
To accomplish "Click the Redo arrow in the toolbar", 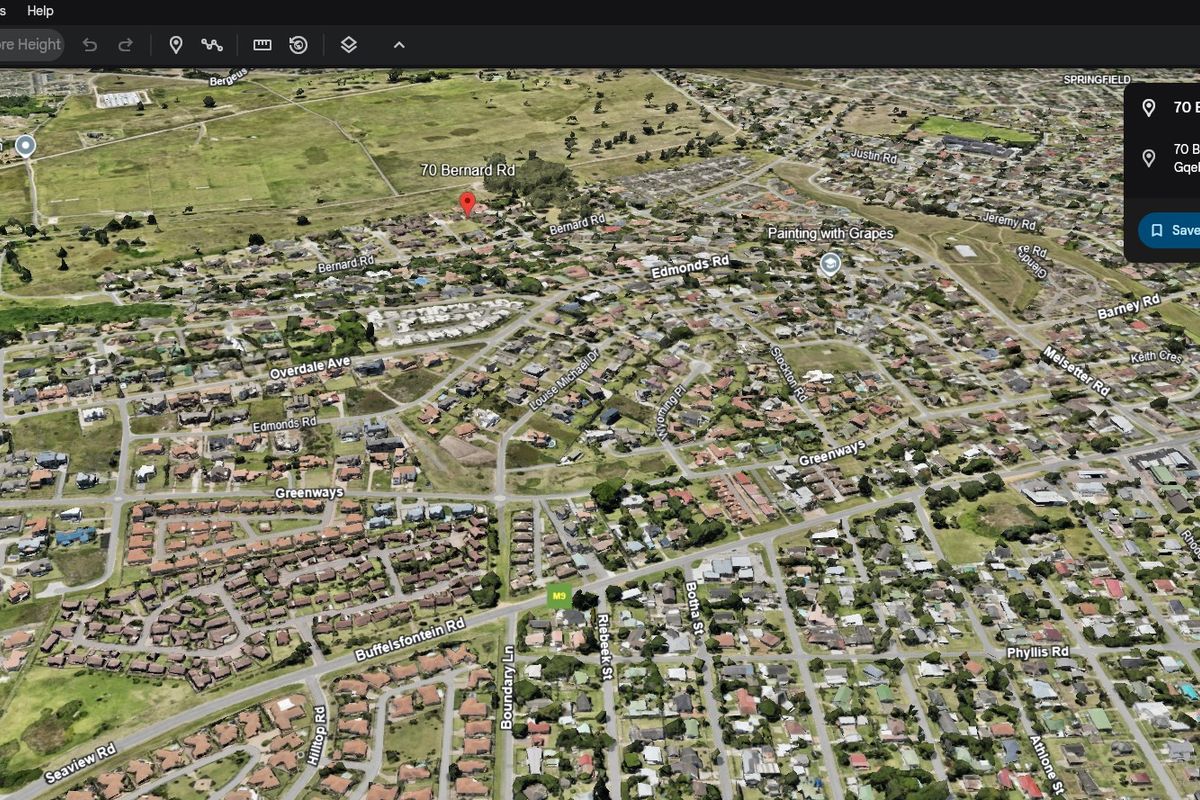I will 124,45.
